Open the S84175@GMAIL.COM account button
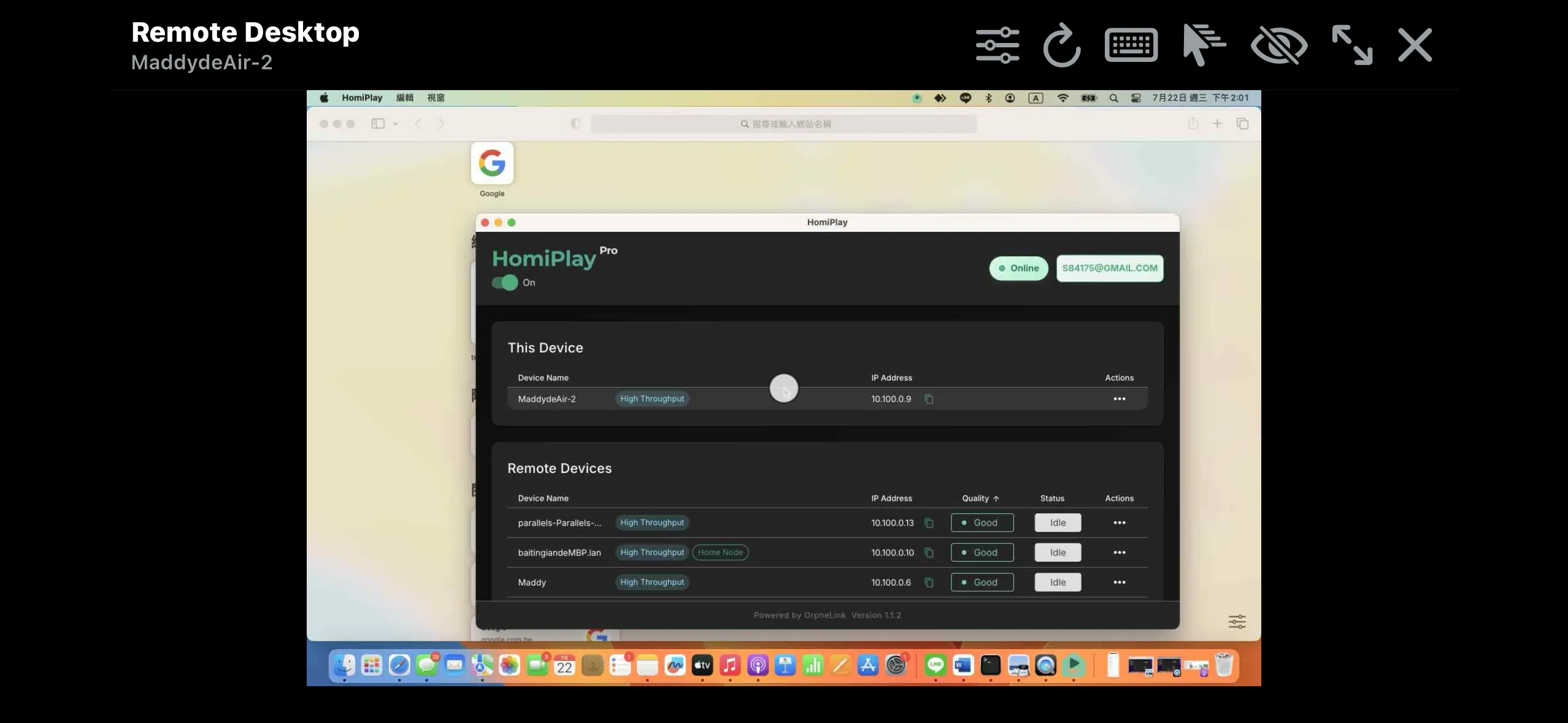Screen dimensions: 1568x723 1110,268
